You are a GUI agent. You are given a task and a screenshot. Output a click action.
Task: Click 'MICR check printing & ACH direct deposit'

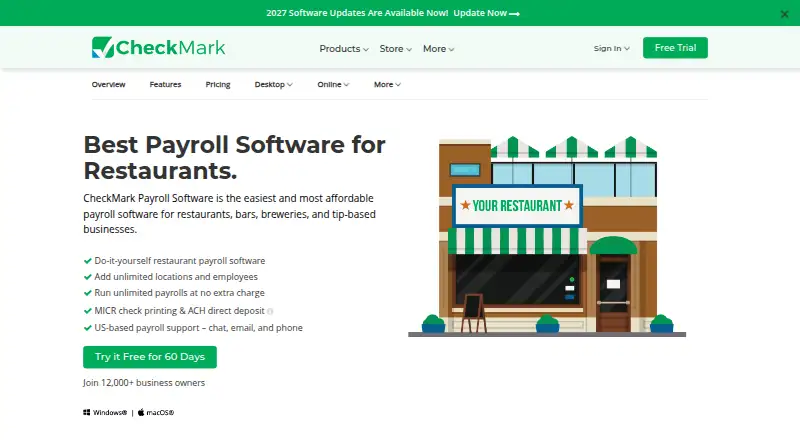click(180, 311)
